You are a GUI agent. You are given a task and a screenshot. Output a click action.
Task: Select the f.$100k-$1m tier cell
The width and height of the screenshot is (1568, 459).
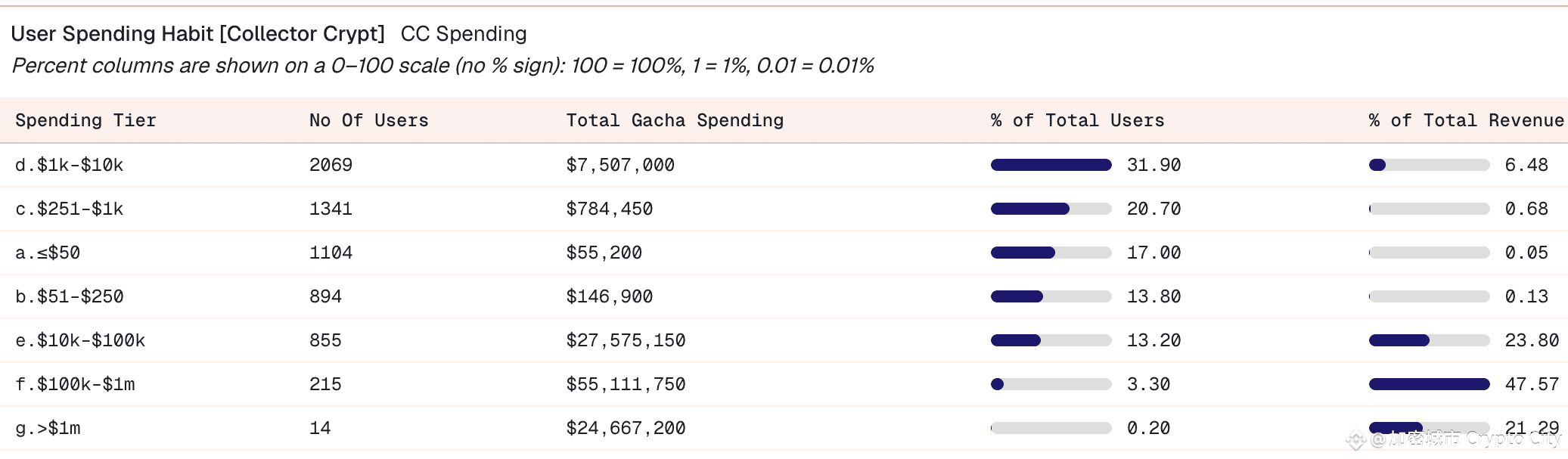[75, 384]
